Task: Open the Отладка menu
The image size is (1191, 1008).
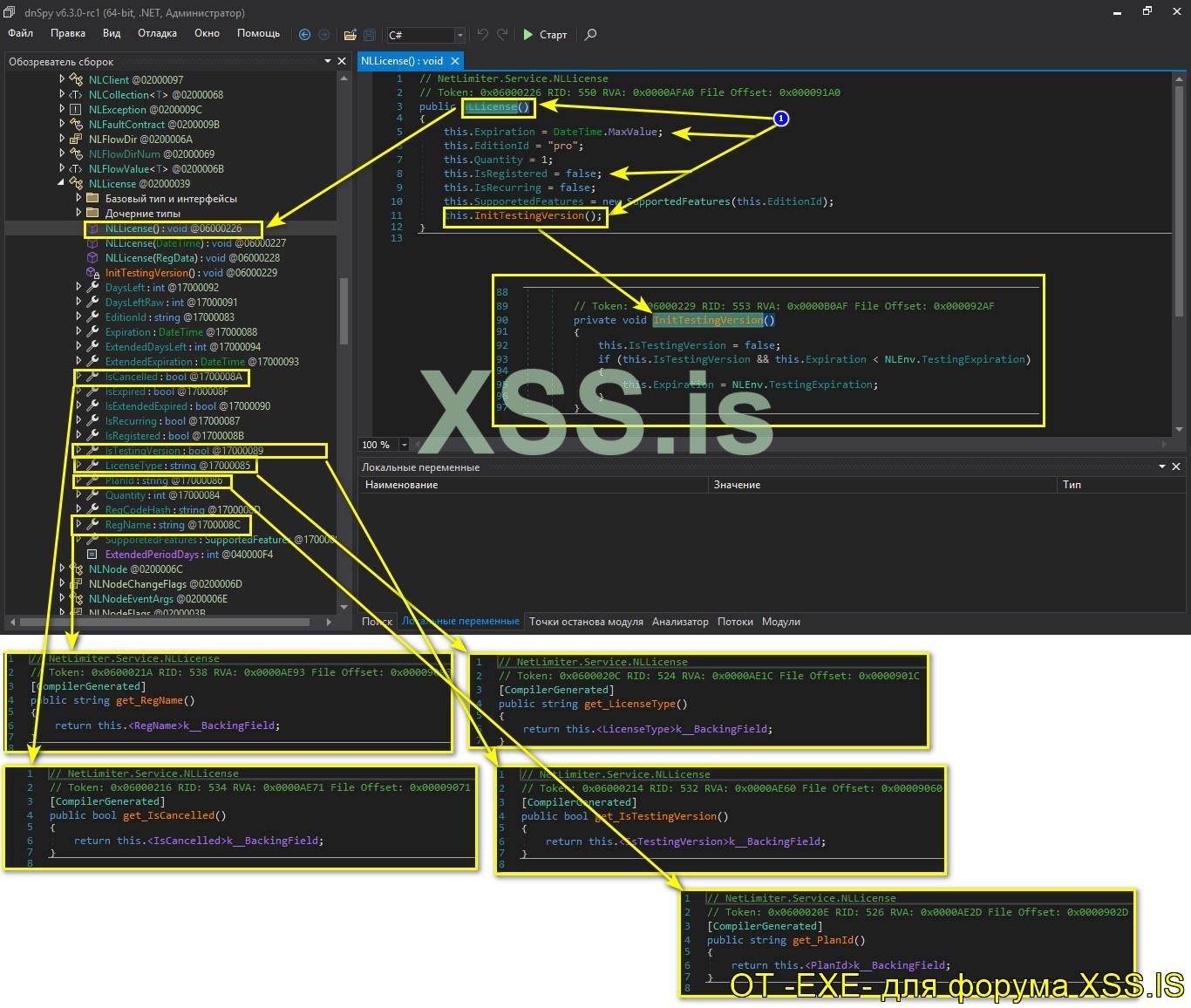Action: (157, 33)
